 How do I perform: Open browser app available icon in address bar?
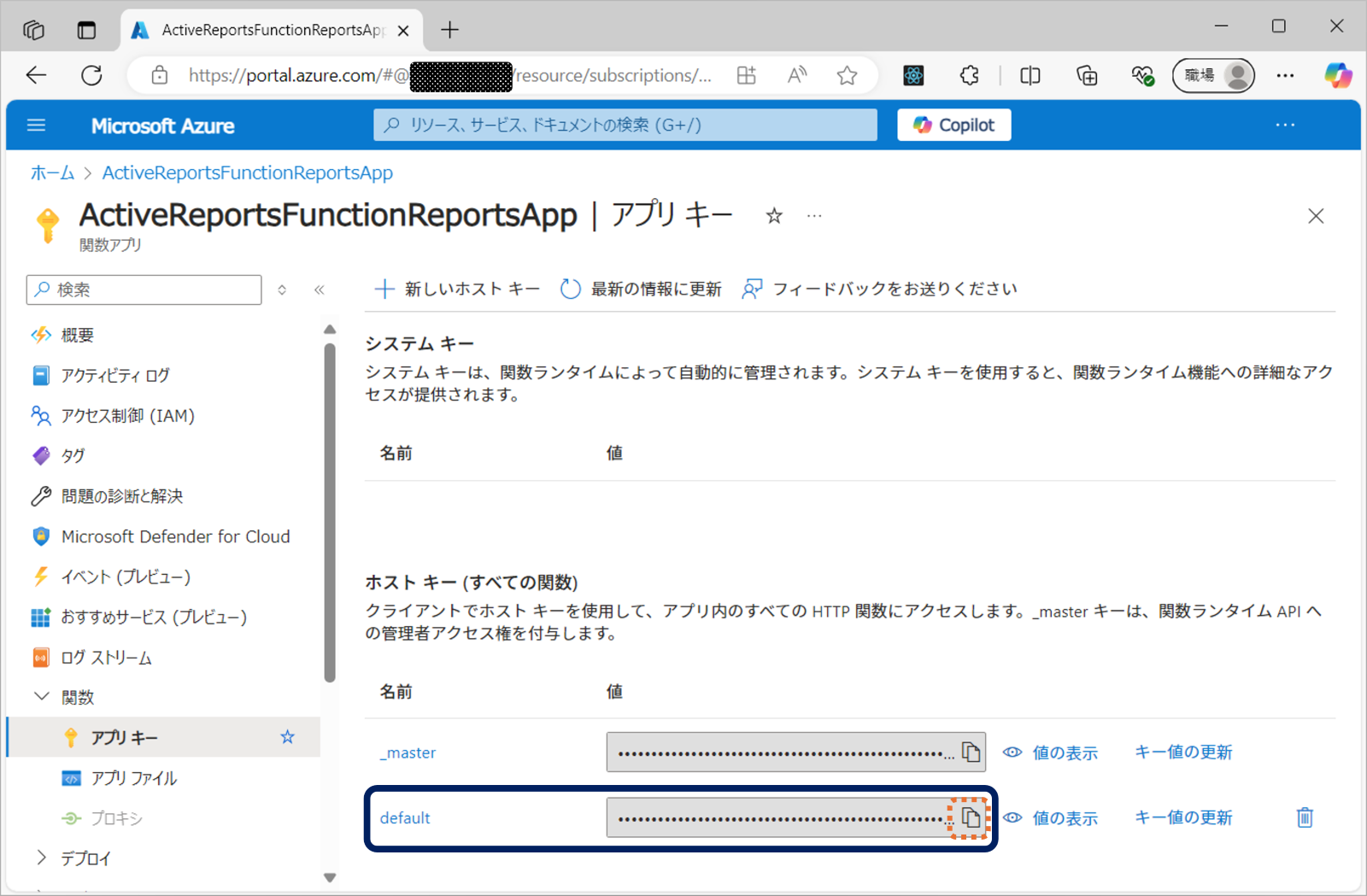pyautogui.click(x=746, y=75)
